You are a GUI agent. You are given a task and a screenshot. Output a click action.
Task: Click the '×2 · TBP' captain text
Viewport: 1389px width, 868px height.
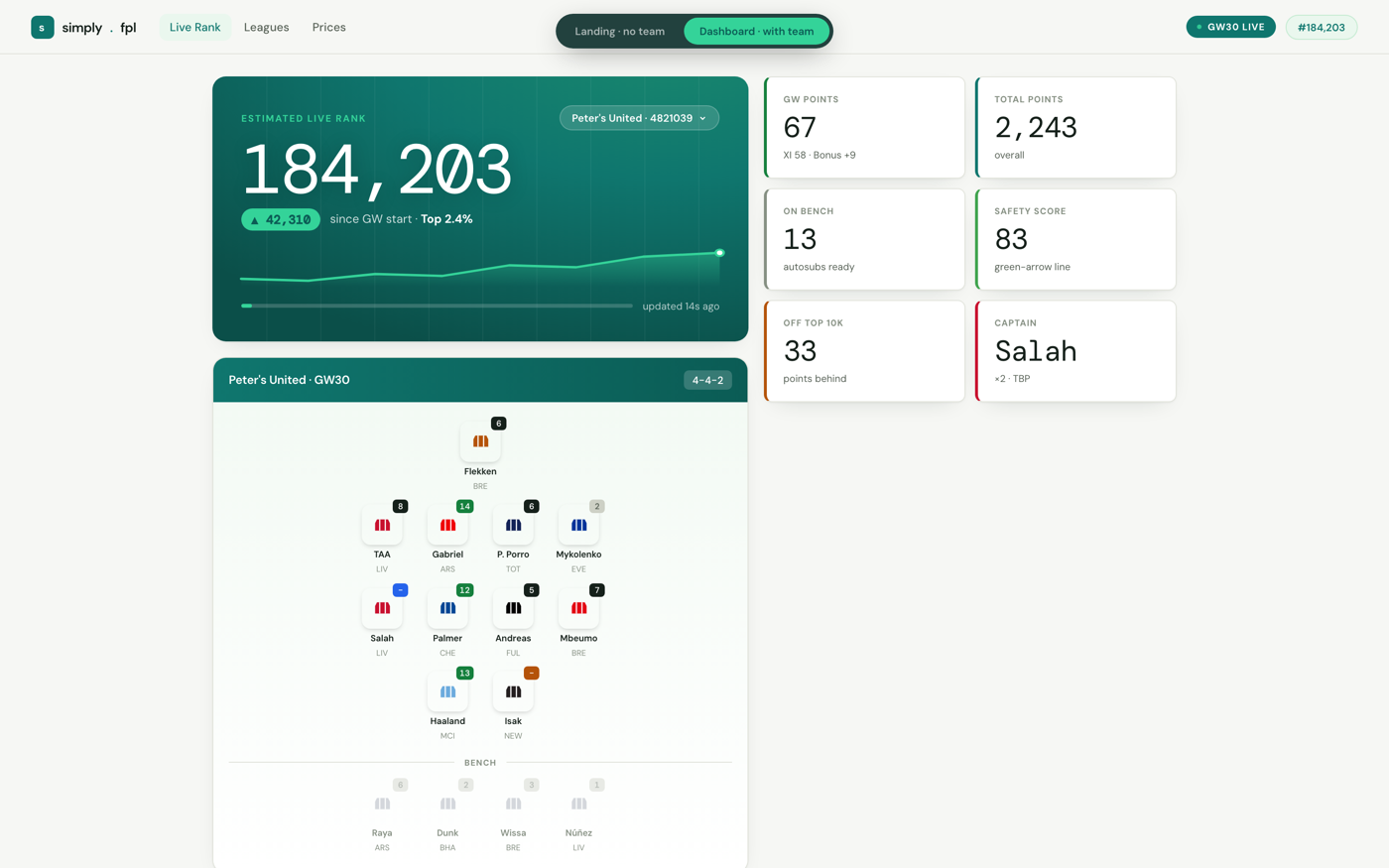tap(1012, 379)
